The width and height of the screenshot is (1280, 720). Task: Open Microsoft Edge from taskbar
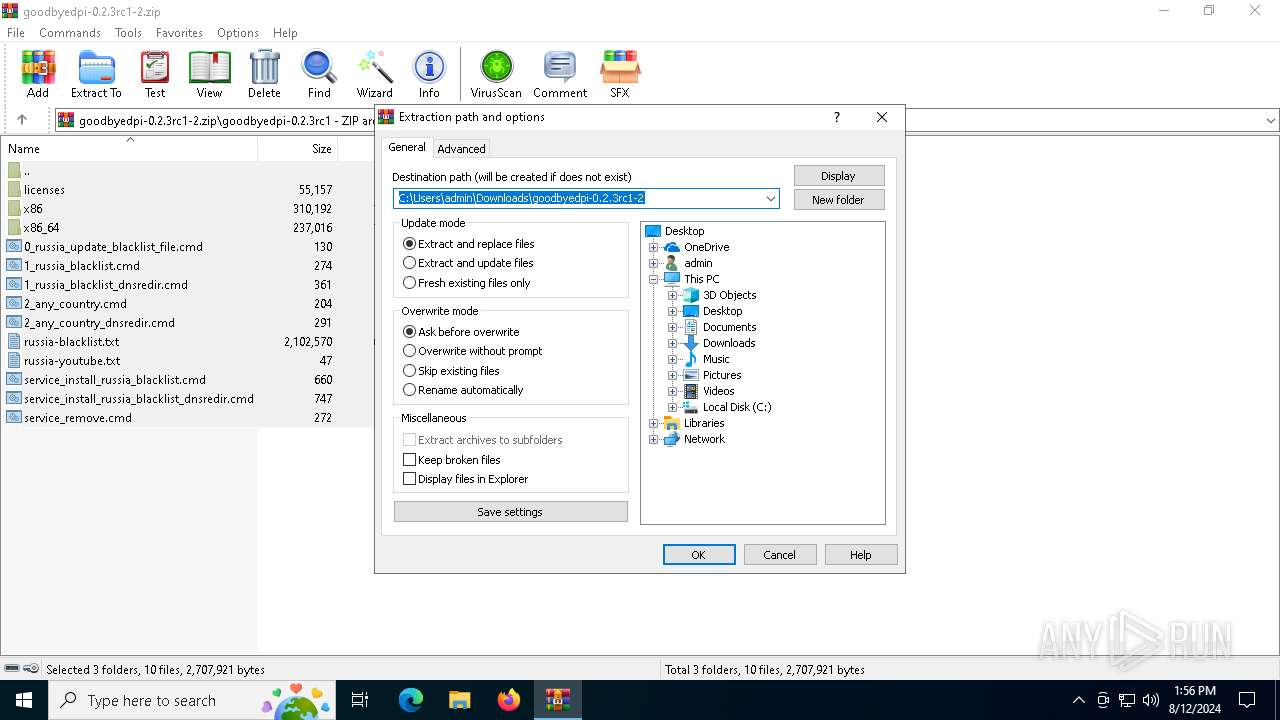pyautogui.click(x=411, y=700)
